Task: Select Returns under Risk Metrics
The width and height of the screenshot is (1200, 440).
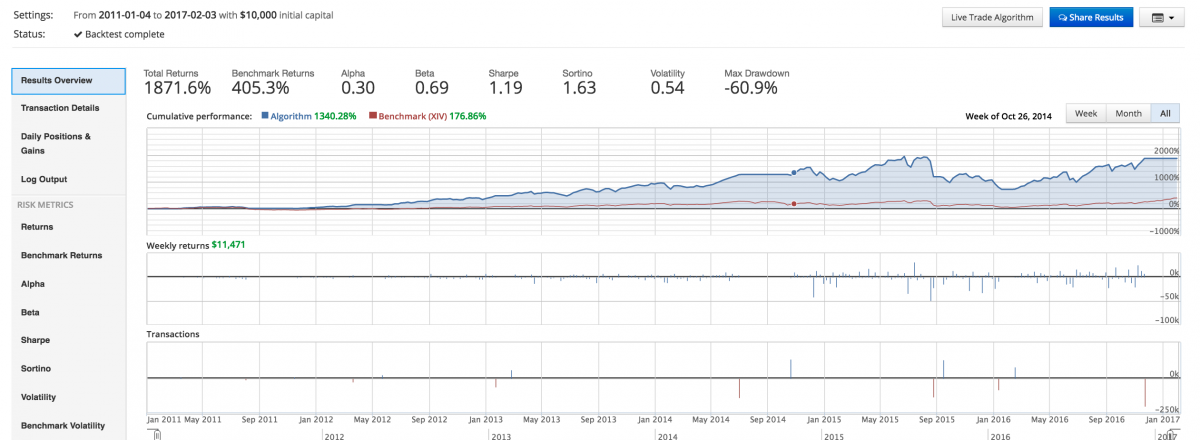Action: coord(37,227)
